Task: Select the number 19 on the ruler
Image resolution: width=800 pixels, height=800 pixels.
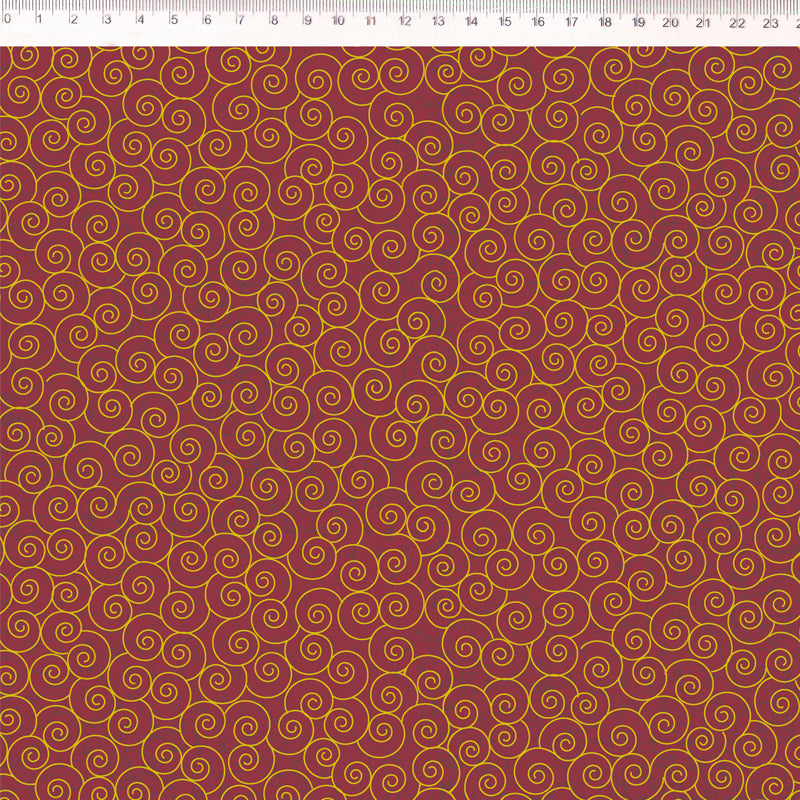Action: coord(638,22)
